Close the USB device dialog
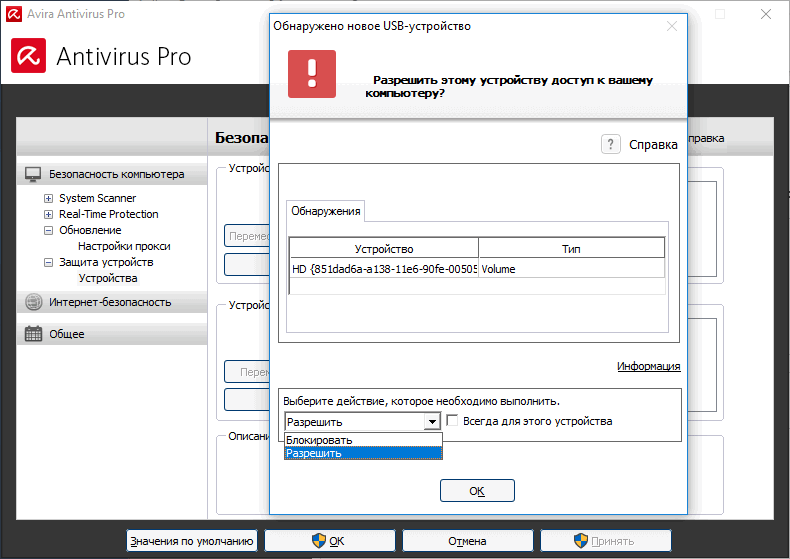 tap(672, 26)
